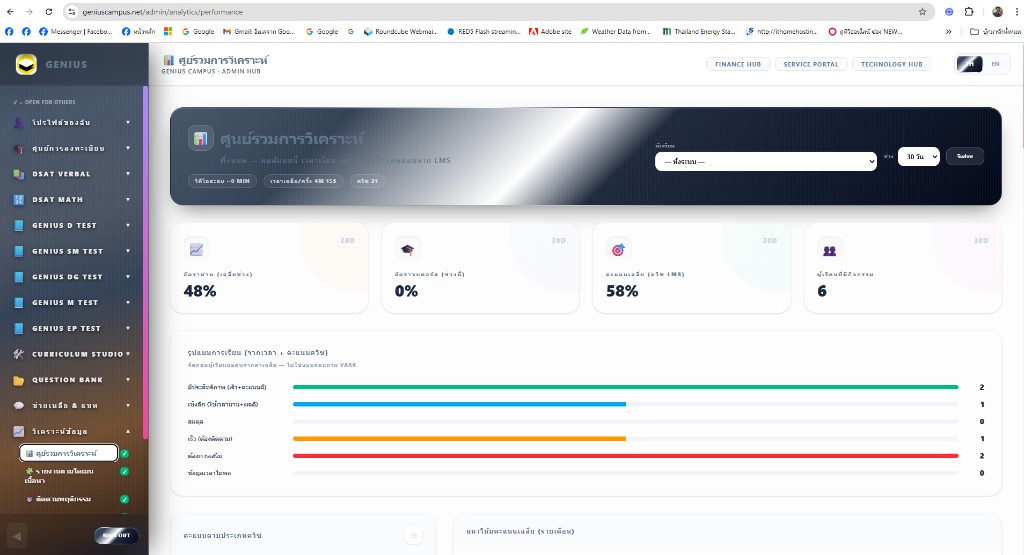
Task: Click the data analysis chart icon in sidebar
Action: [x=18, y=432]
